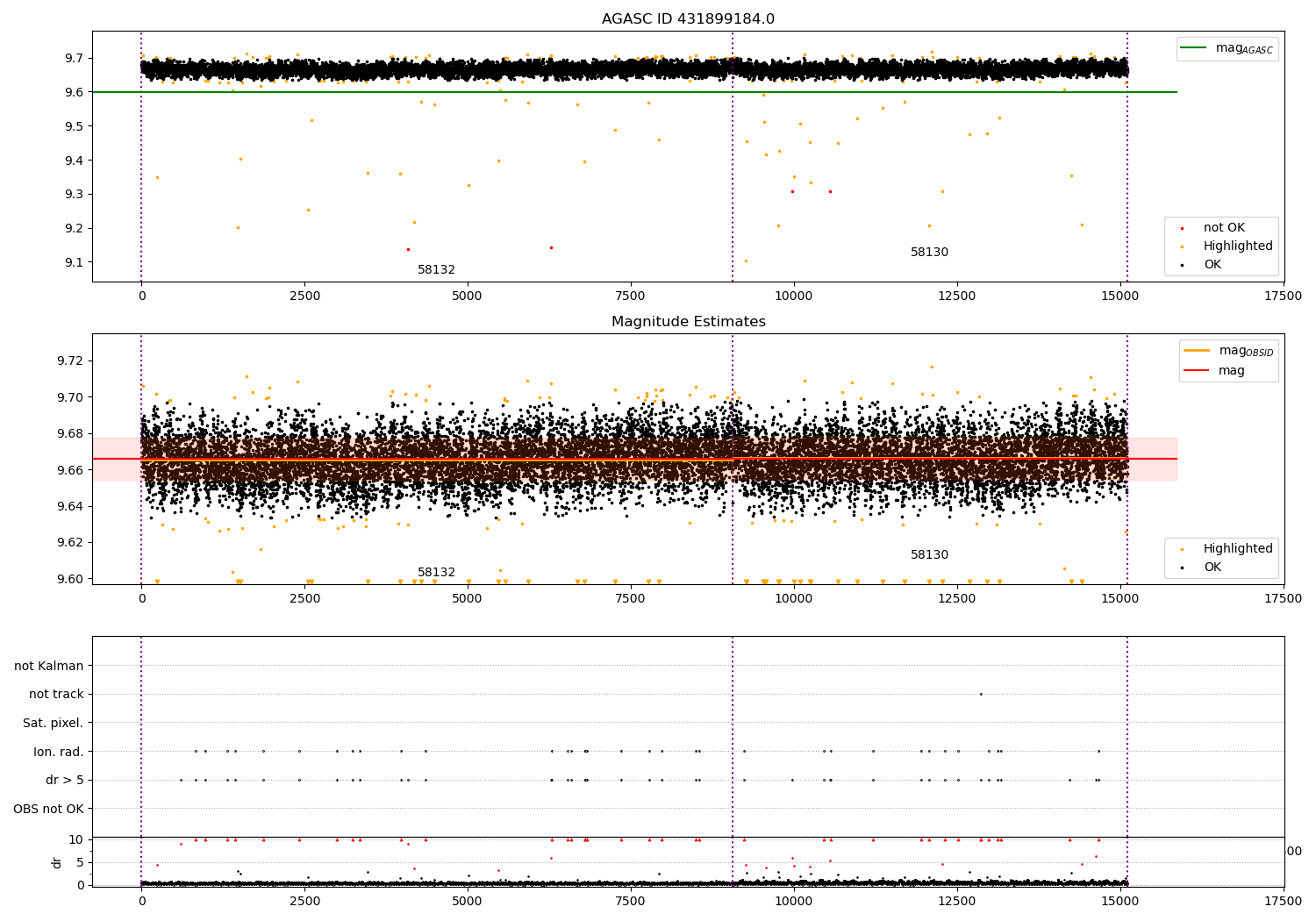Click the "58130" annotation in the middle plot
This screenshot has height=921, width=1316.
point(929,555)
